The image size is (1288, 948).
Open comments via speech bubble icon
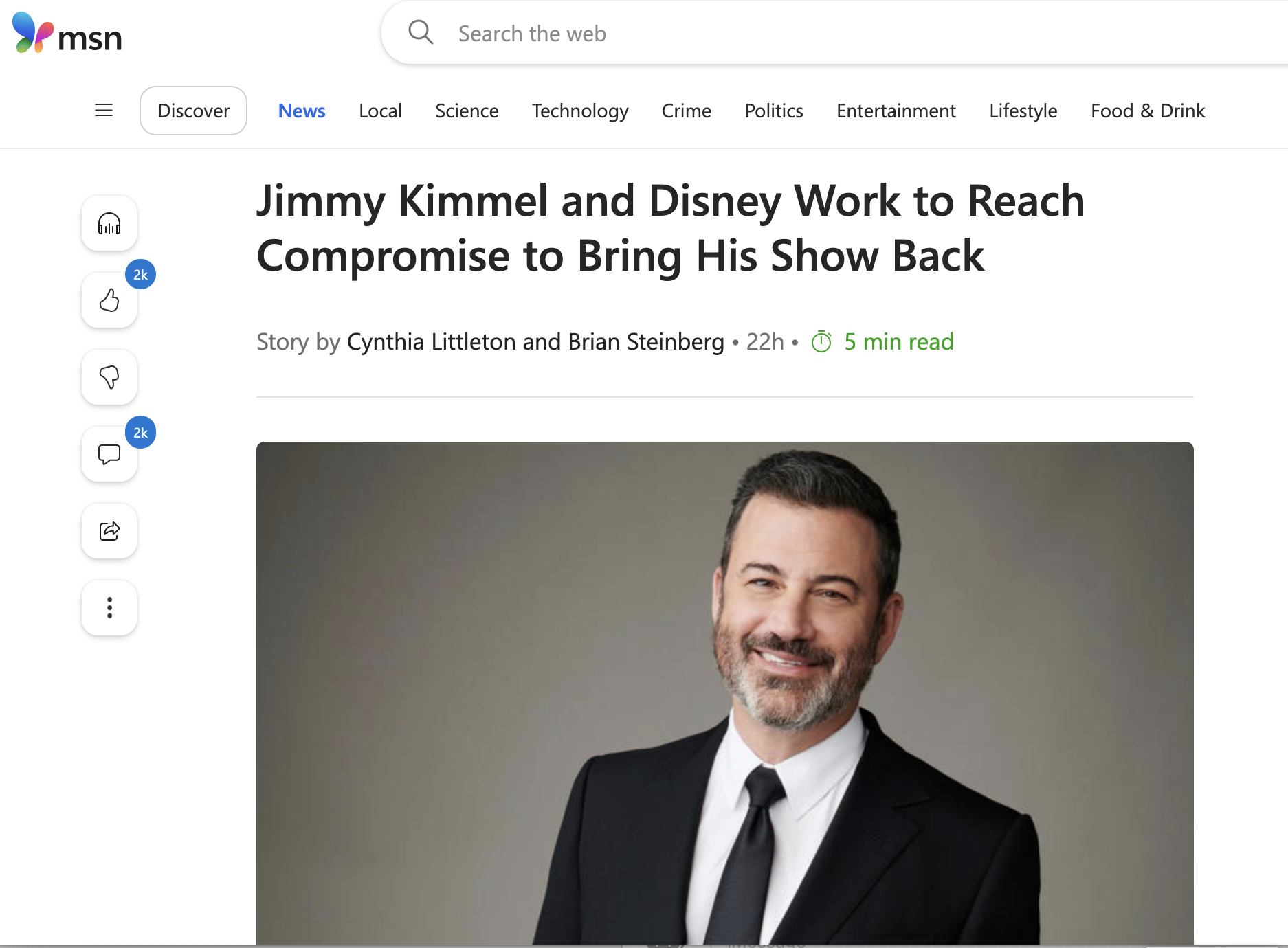[109, 454]
